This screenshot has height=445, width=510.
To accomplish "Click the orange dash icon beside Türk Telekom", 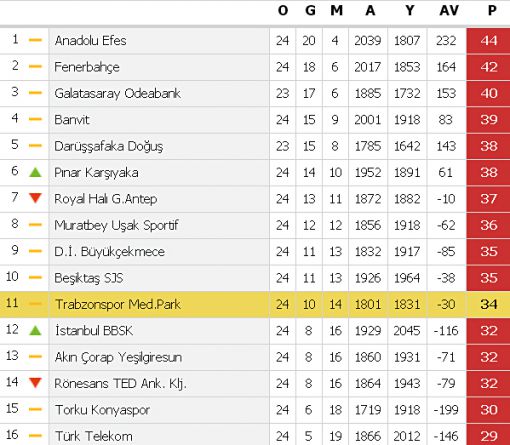I will 35,435.
